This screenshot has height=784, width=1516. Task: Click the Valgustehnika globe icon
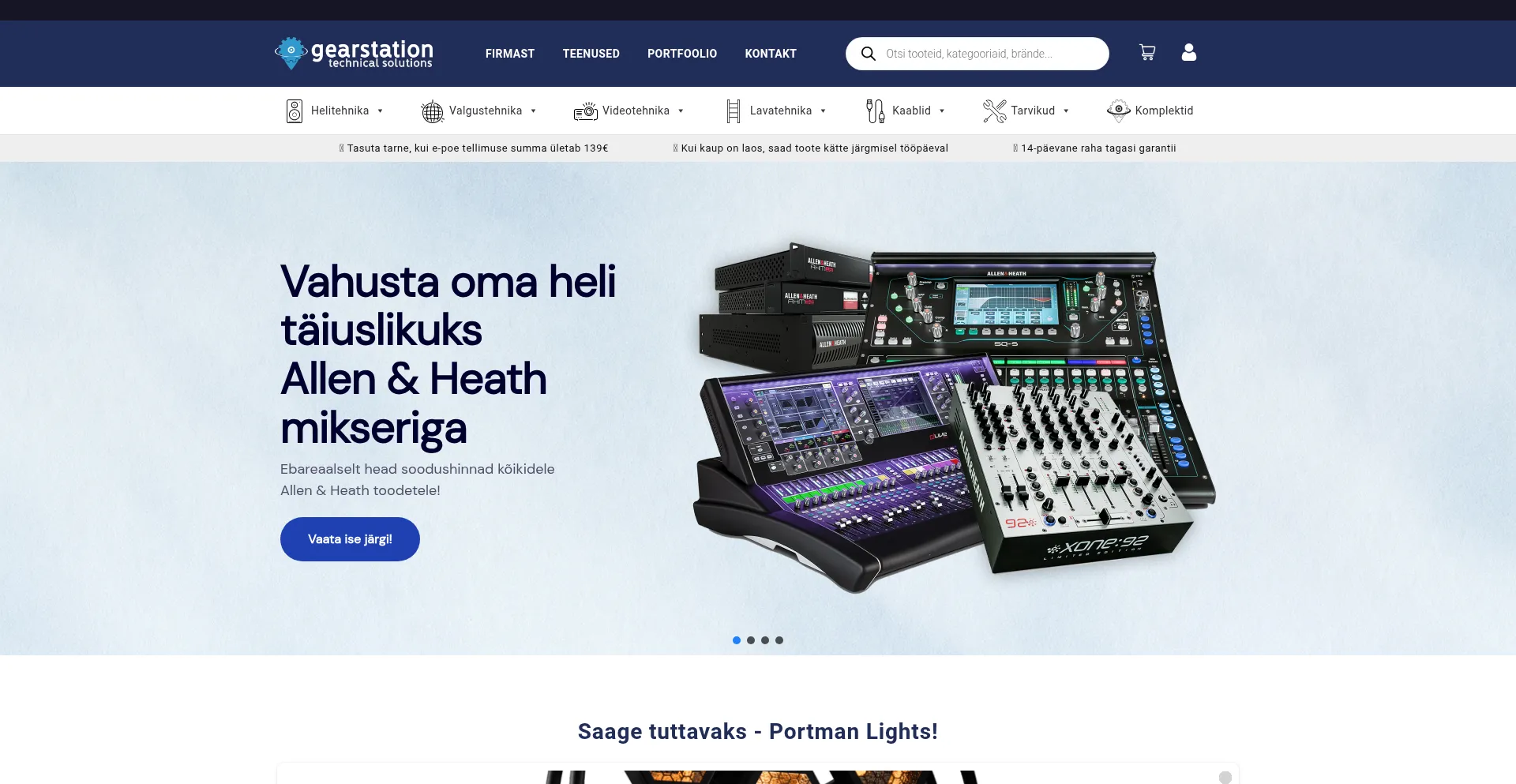[432, 111]
